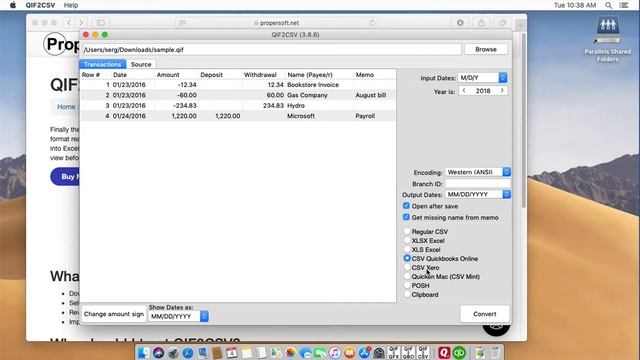Toggle Safari sidebar button
640x360 pixels.
pyautogui.click(x=100, y=22)
